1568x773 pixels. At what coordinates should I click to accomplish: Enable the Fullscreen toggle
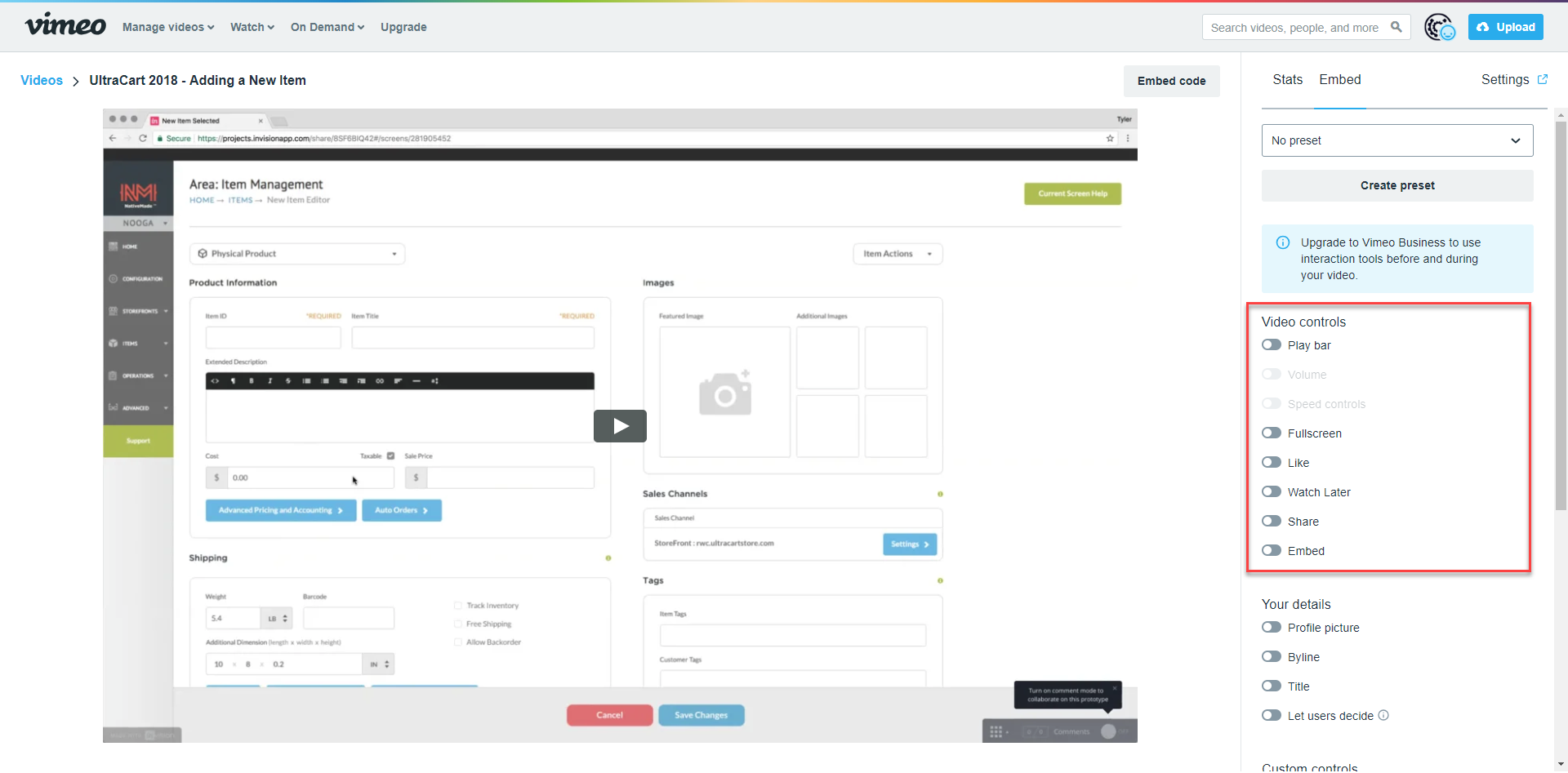[1272, 433]
